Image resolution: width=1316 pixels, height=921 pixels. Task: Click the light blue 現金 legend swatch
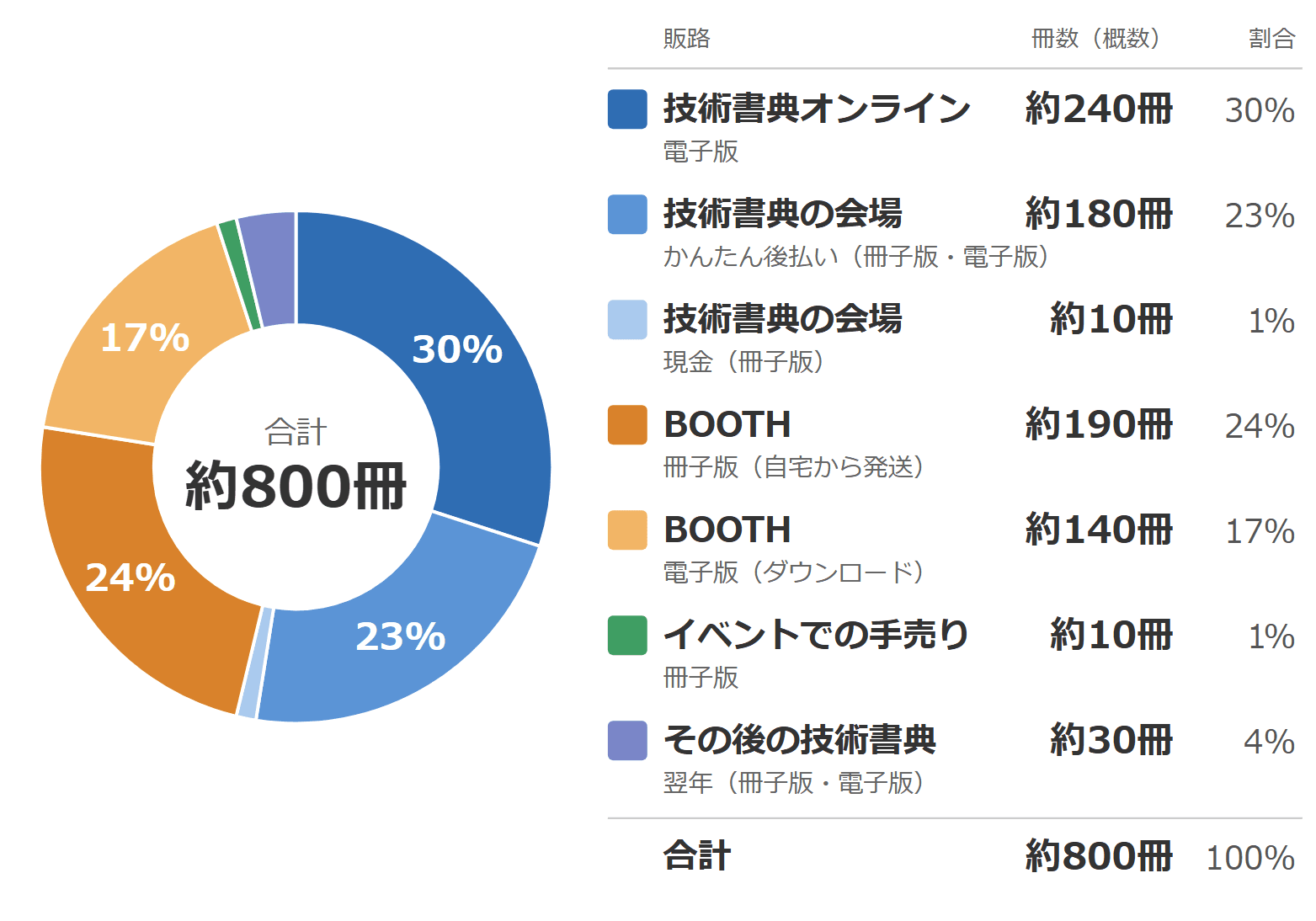pos(627,320)
